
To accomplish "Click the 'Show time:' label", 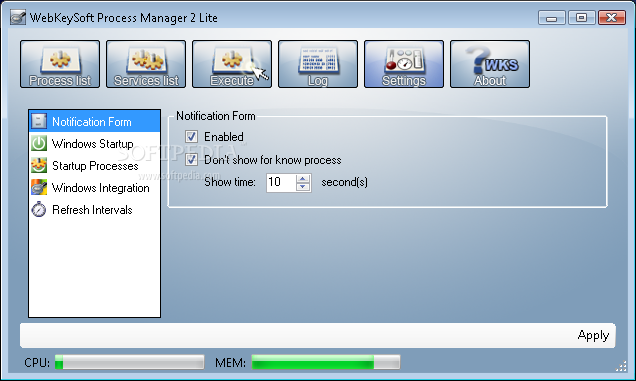I will coord(230,182).
